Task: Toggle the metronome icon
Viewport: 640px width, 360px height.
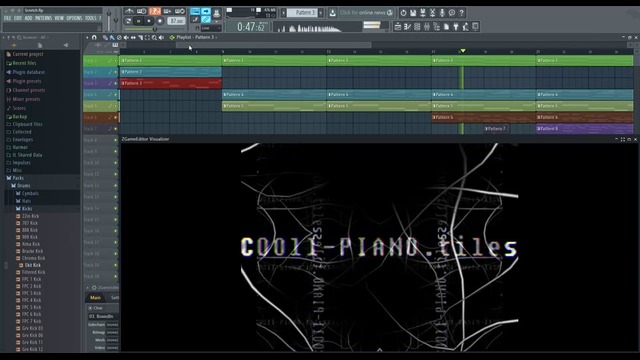Action: coord(129,11)
